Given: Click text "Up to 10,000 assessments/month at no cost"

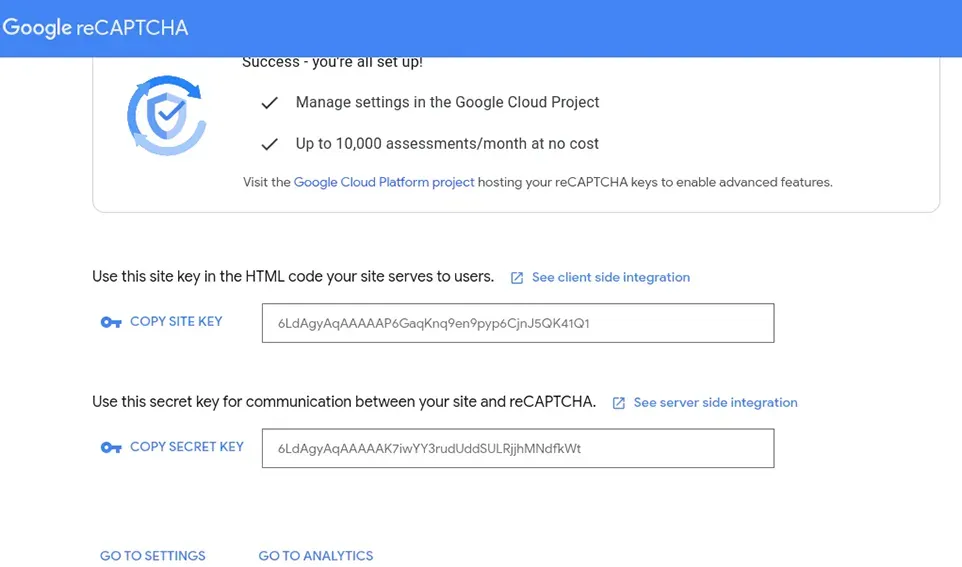Looking at the screenshot, I should 447,144.
